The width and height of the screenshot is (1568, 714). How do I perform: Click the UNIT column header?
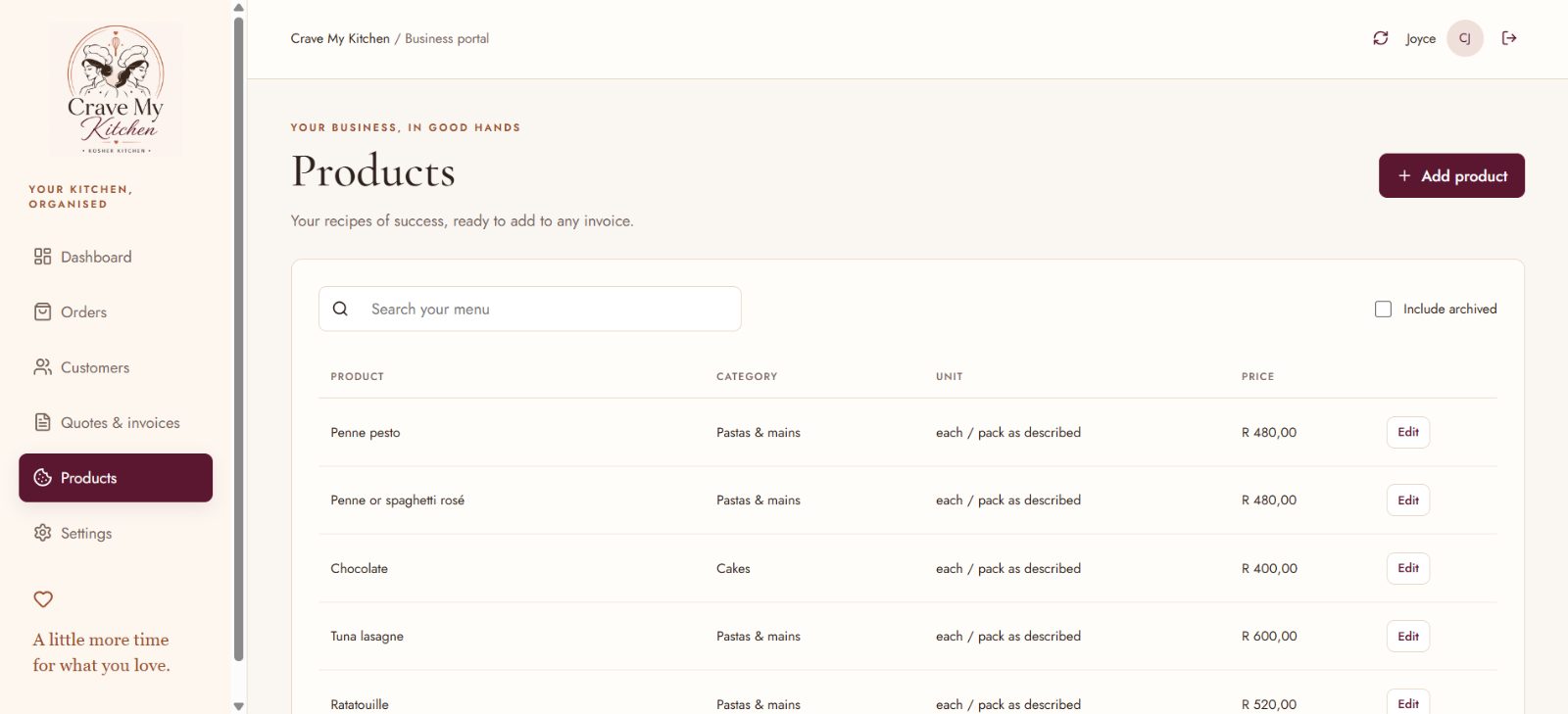pos(949,376)
